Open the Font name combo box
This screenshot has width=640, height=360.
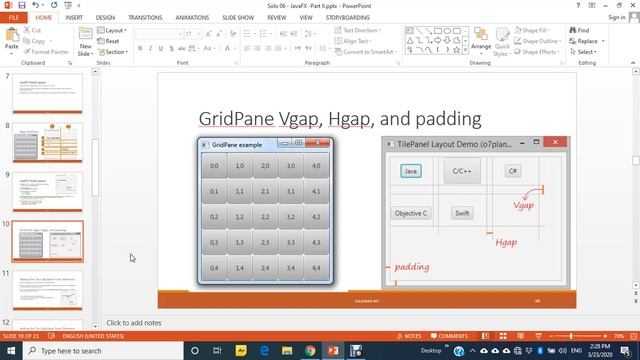pos(159,34)
